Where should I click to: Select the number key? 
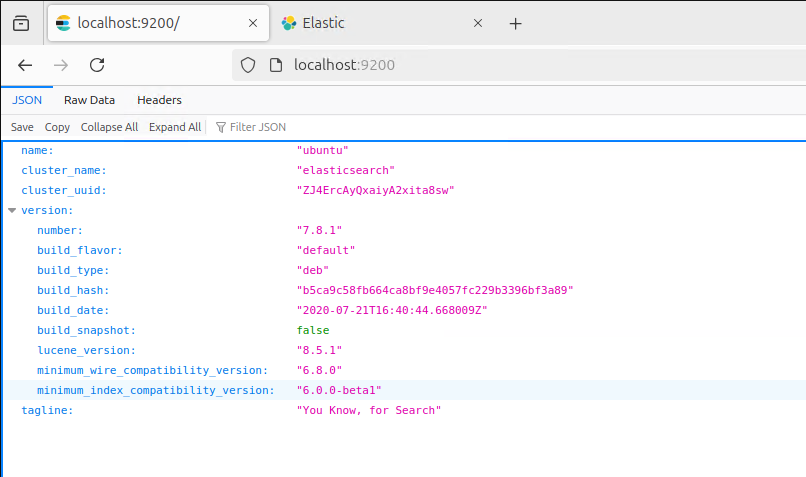pyautogui.click(x=60, y=231)
